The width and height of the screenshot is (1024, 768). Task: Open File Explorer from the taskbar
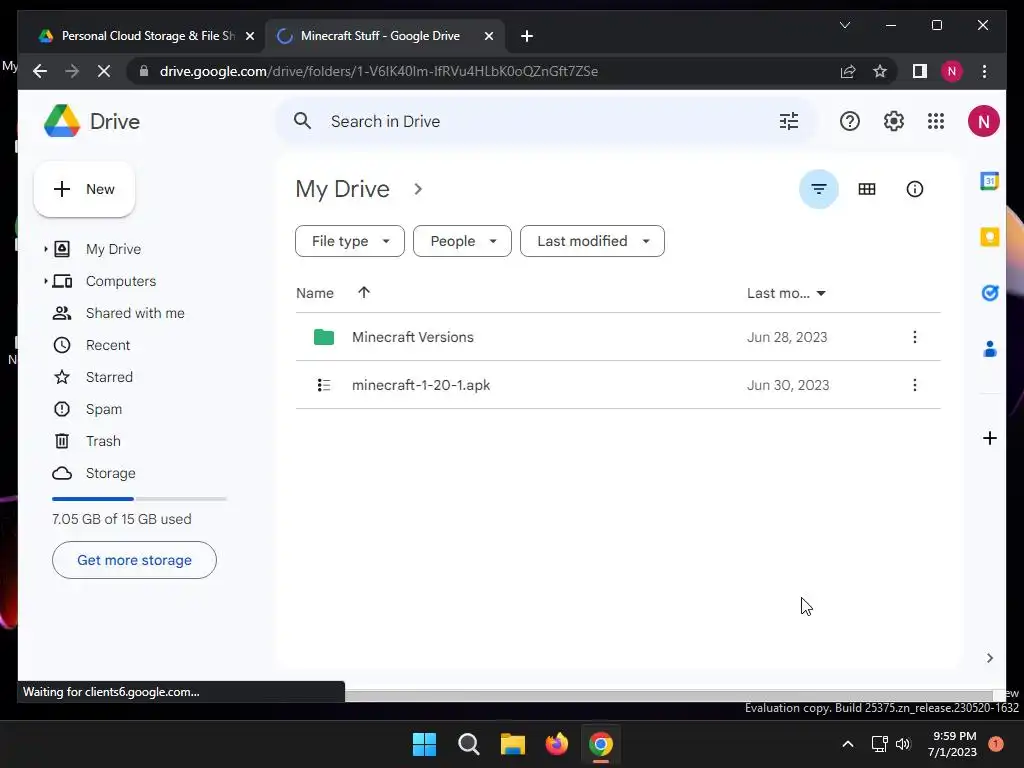tap(513, 744)
